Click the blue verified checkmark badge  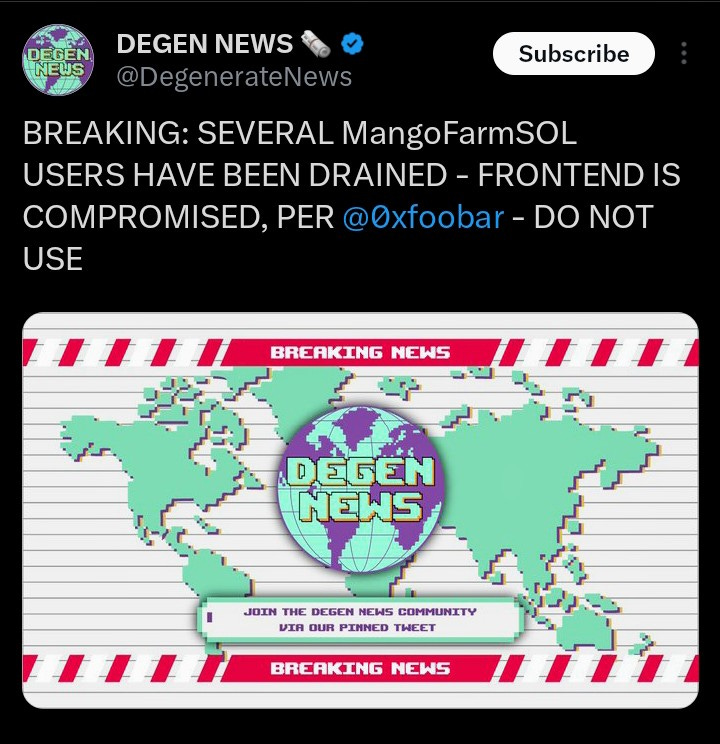[x=352, y=44]
